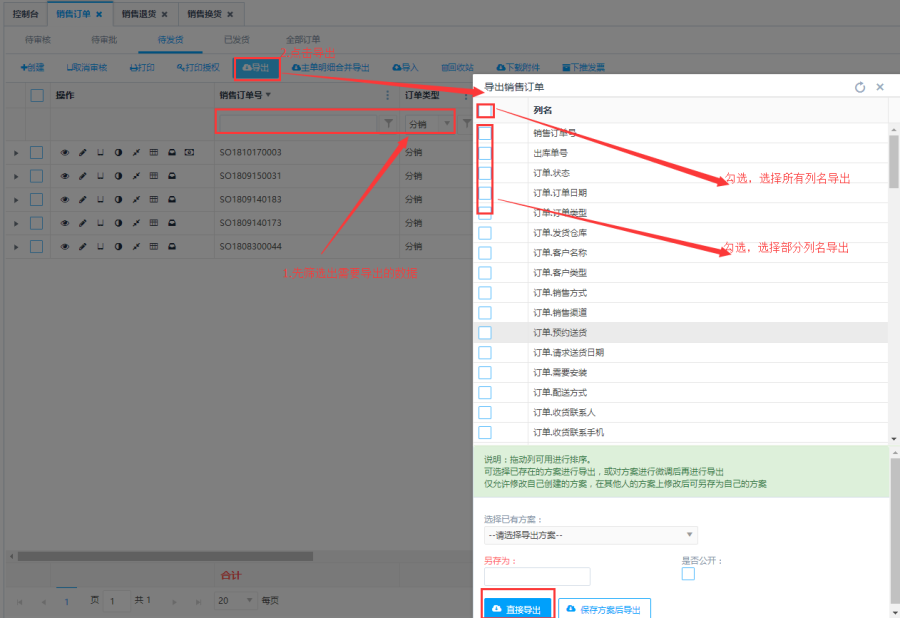This screenshot has height=618, width=900.
Task: Click the filter funnel icon beside order number field
Action: (388, 123)
